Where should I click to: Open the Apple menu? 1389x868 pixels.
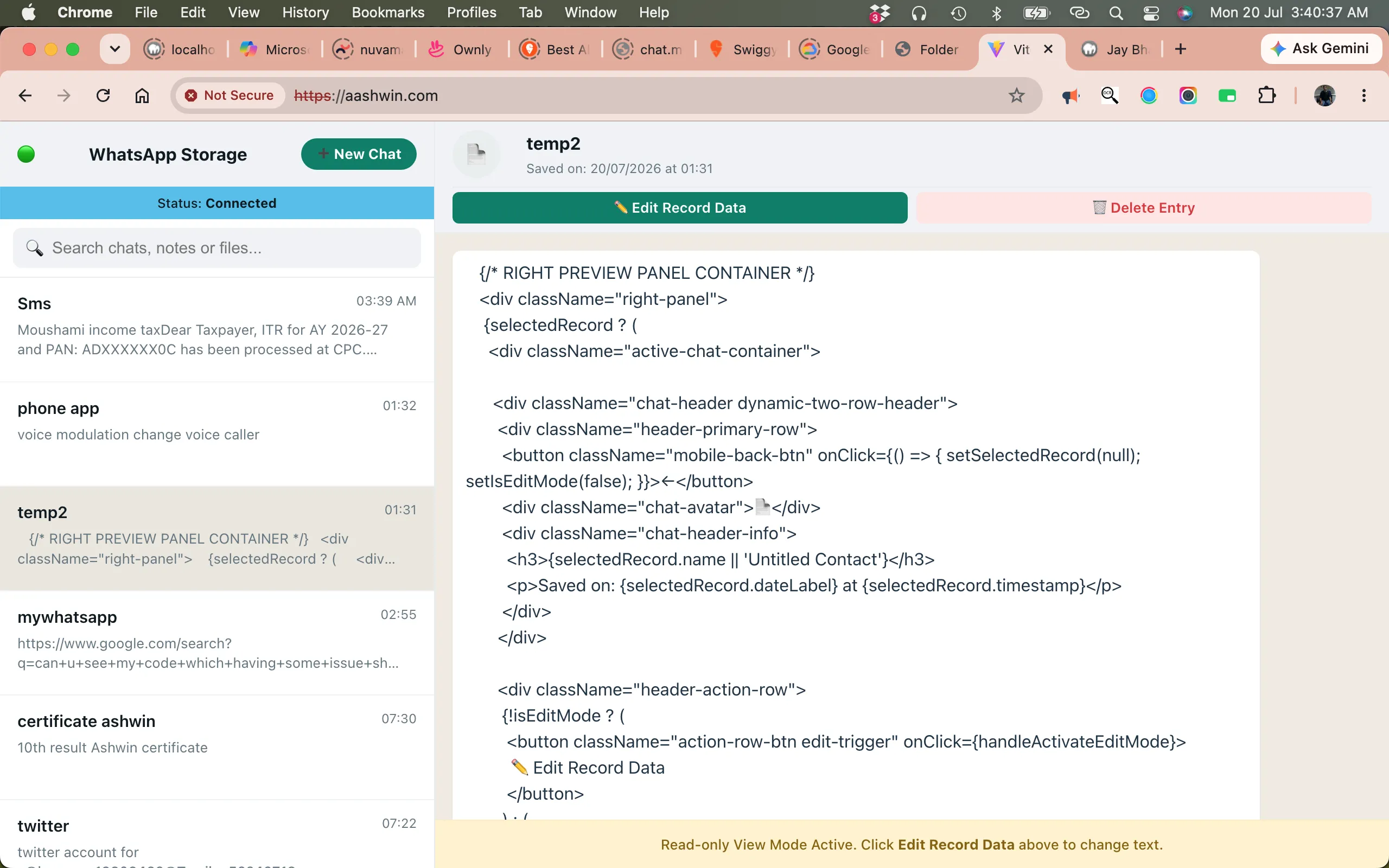[28, 12]
